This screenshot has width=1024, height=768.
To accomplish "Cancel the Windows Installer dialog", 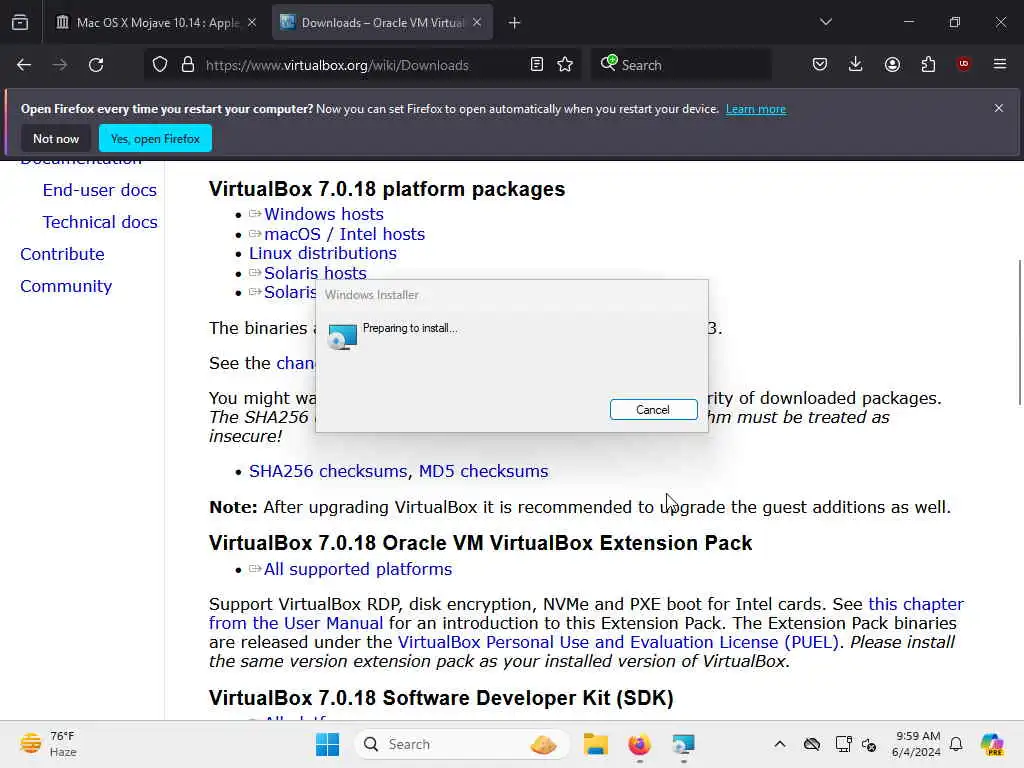I will tap(653, 409).
